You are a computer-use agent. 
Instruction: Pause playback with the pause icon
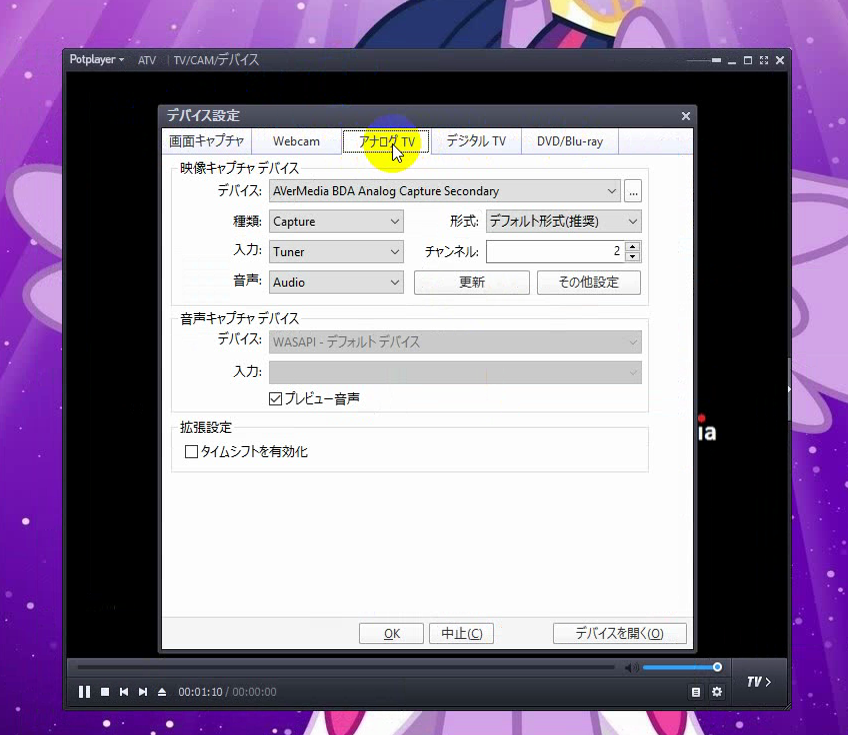tap(84, 692)
